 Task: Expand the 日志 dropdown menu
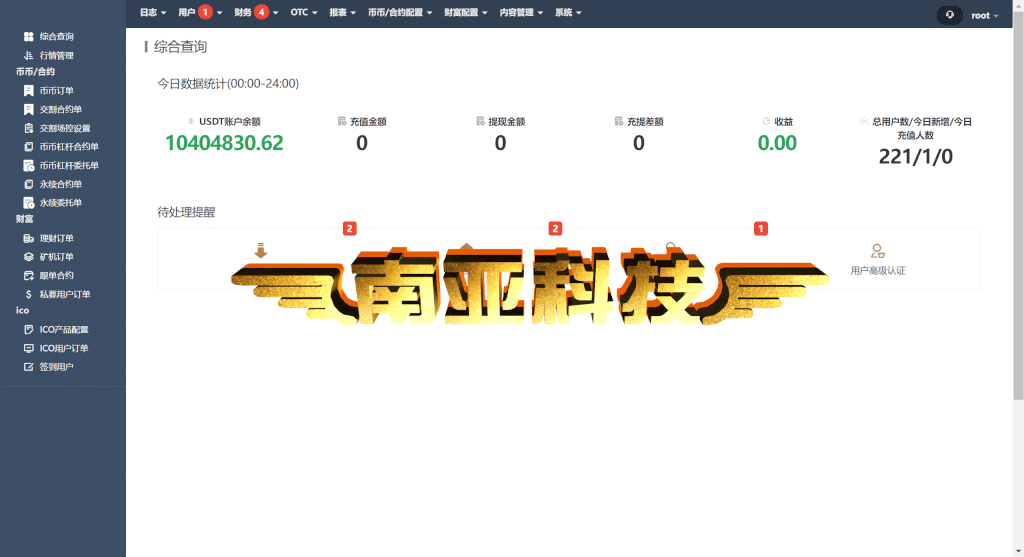pyautogui.click(x=153, y=12)
